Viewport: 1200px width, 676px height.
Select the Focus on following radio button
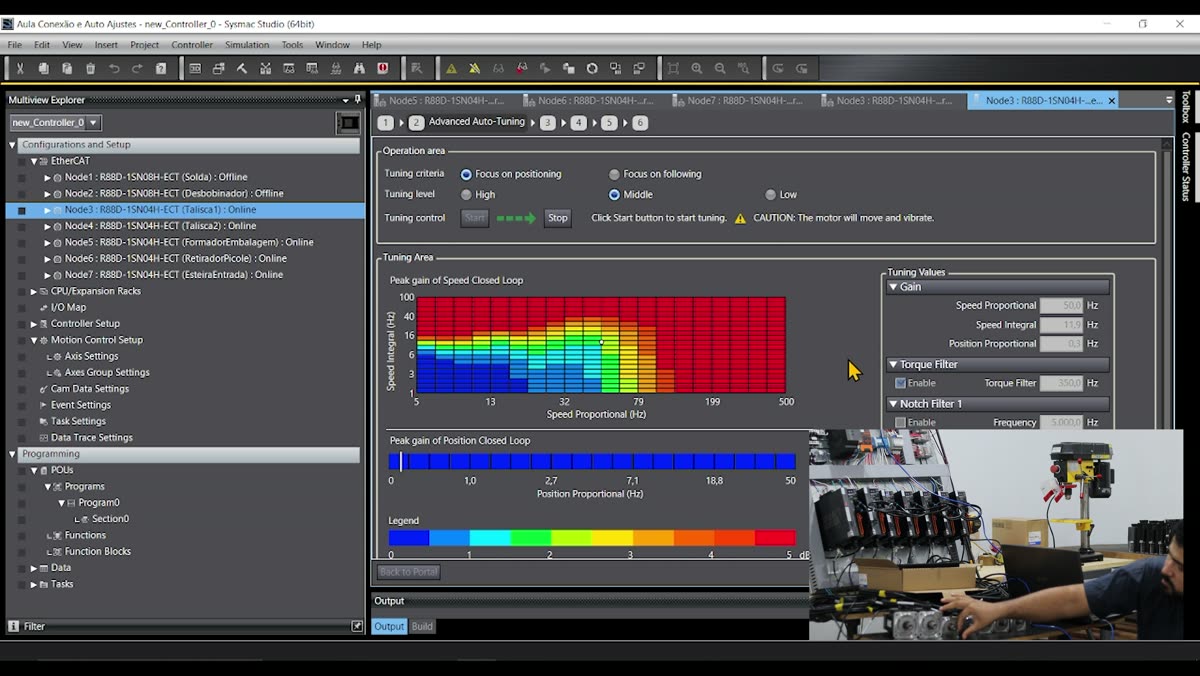[x=614, y=174]
